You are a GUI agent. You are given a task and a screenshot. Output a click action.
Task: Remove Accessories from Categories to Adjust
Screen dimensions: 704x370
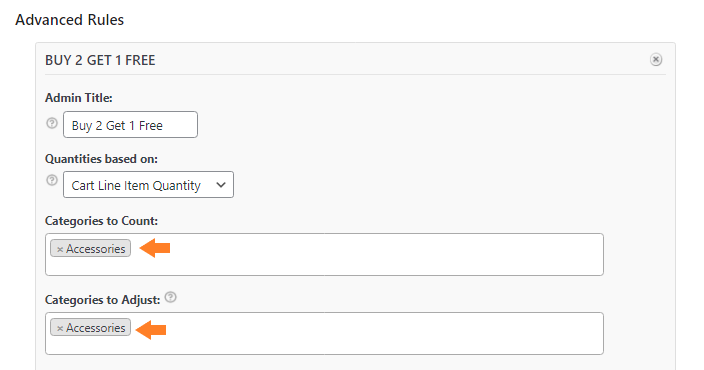60,328
